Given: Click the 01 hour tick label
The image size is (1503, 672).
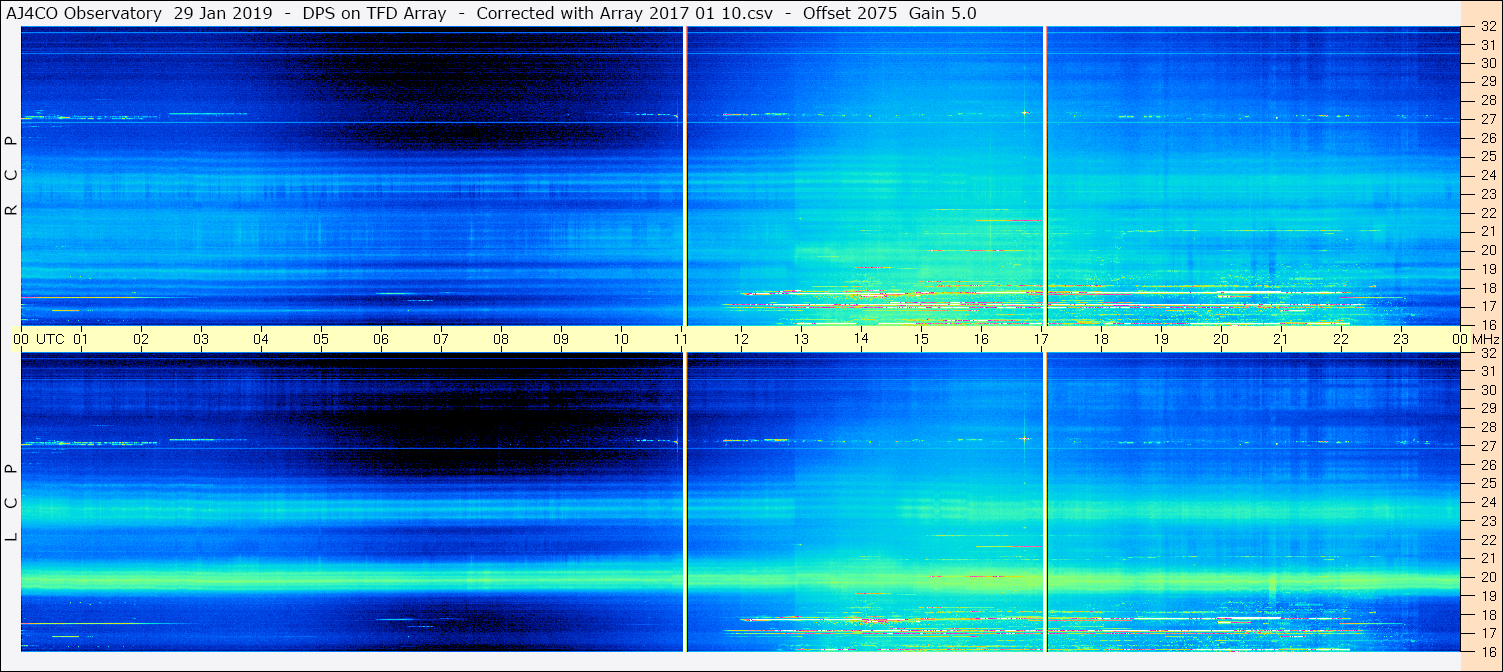Looking at the screenshot, I should pos(81,339).
